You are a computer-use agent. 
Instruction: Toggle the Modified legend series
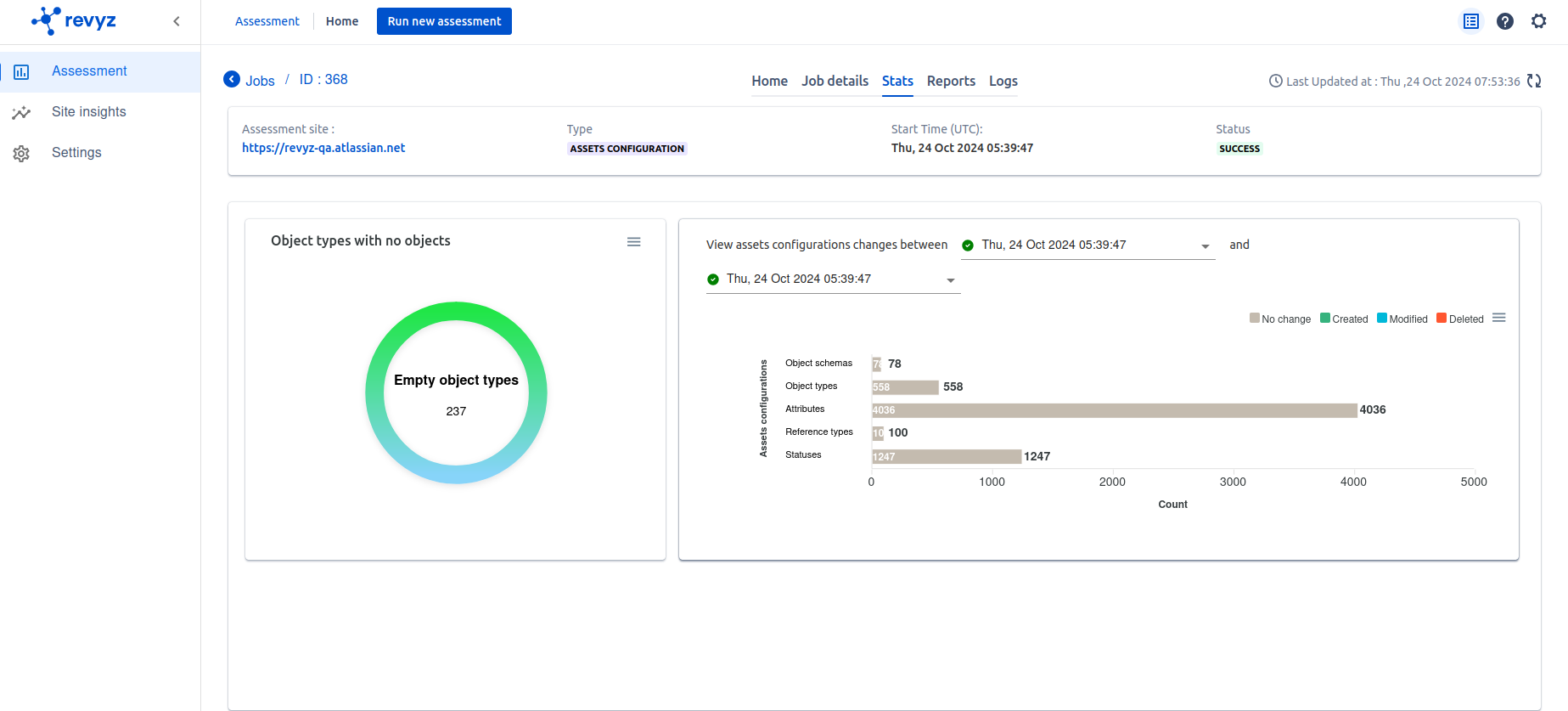pos(1402,319)
